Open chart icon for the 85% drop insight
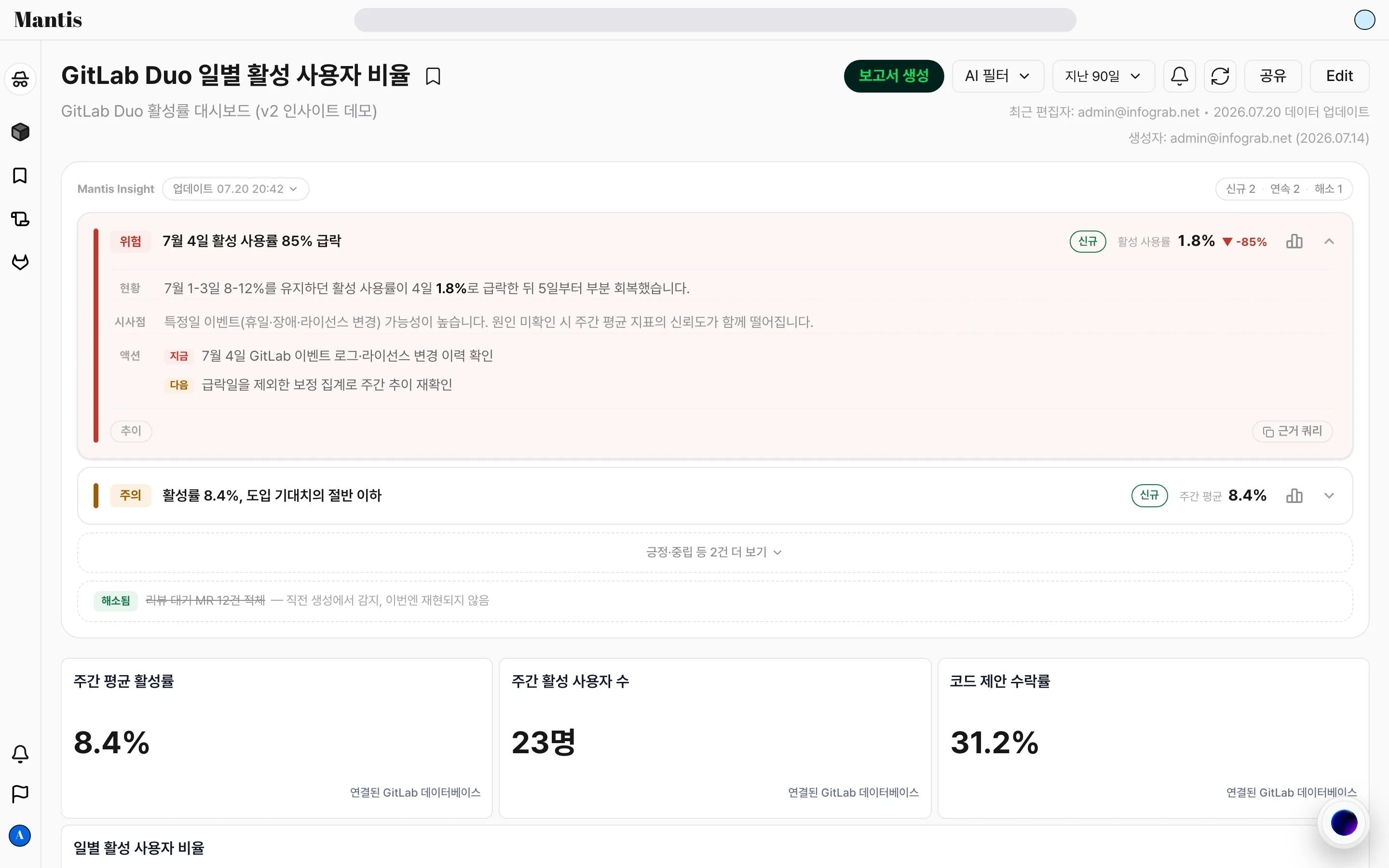Screen dimensions: 1389x868 click(x=1294, y=241)
